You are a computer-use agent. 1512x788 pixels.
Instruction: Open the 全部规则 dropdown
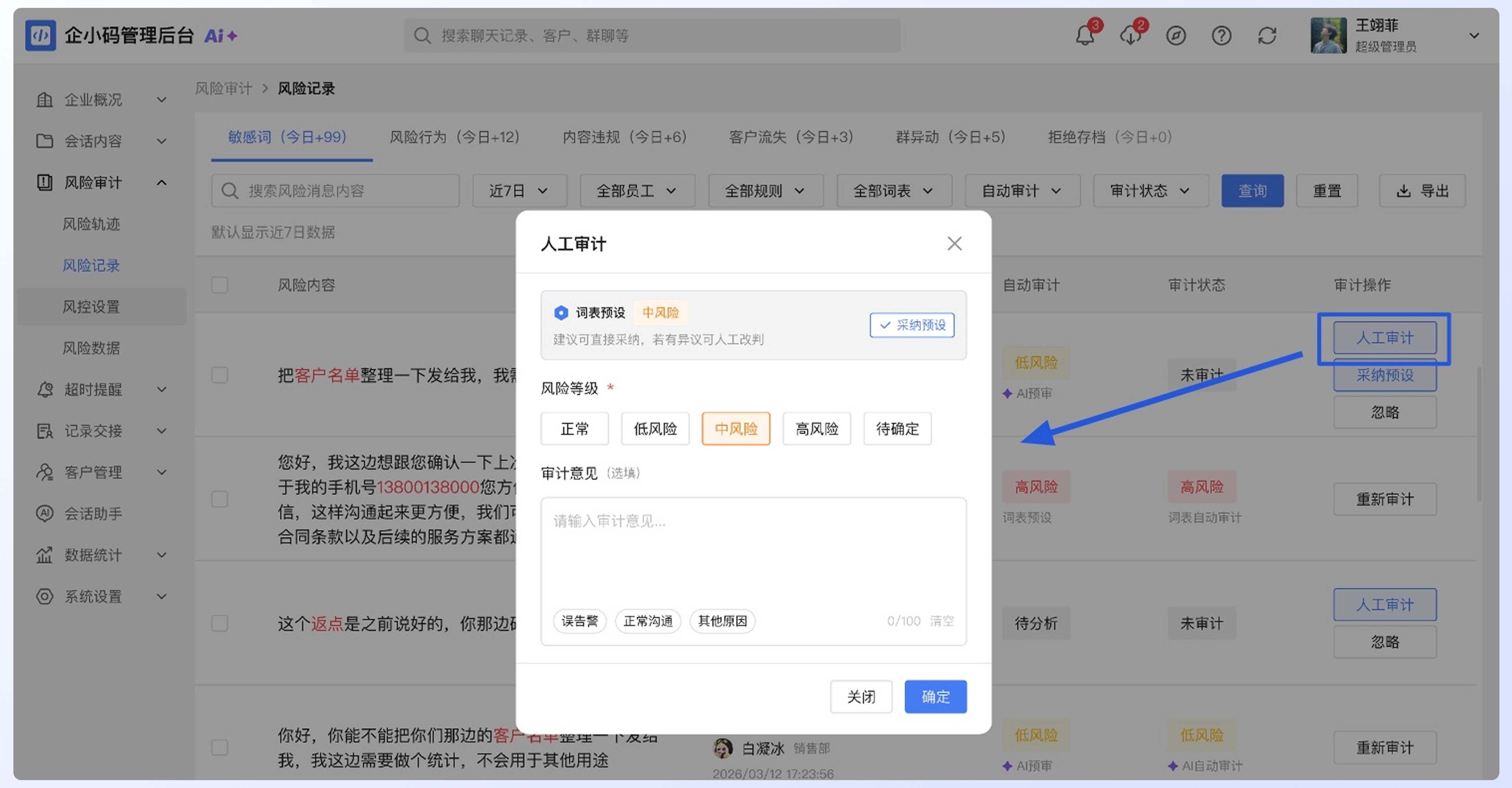[765, 191]
